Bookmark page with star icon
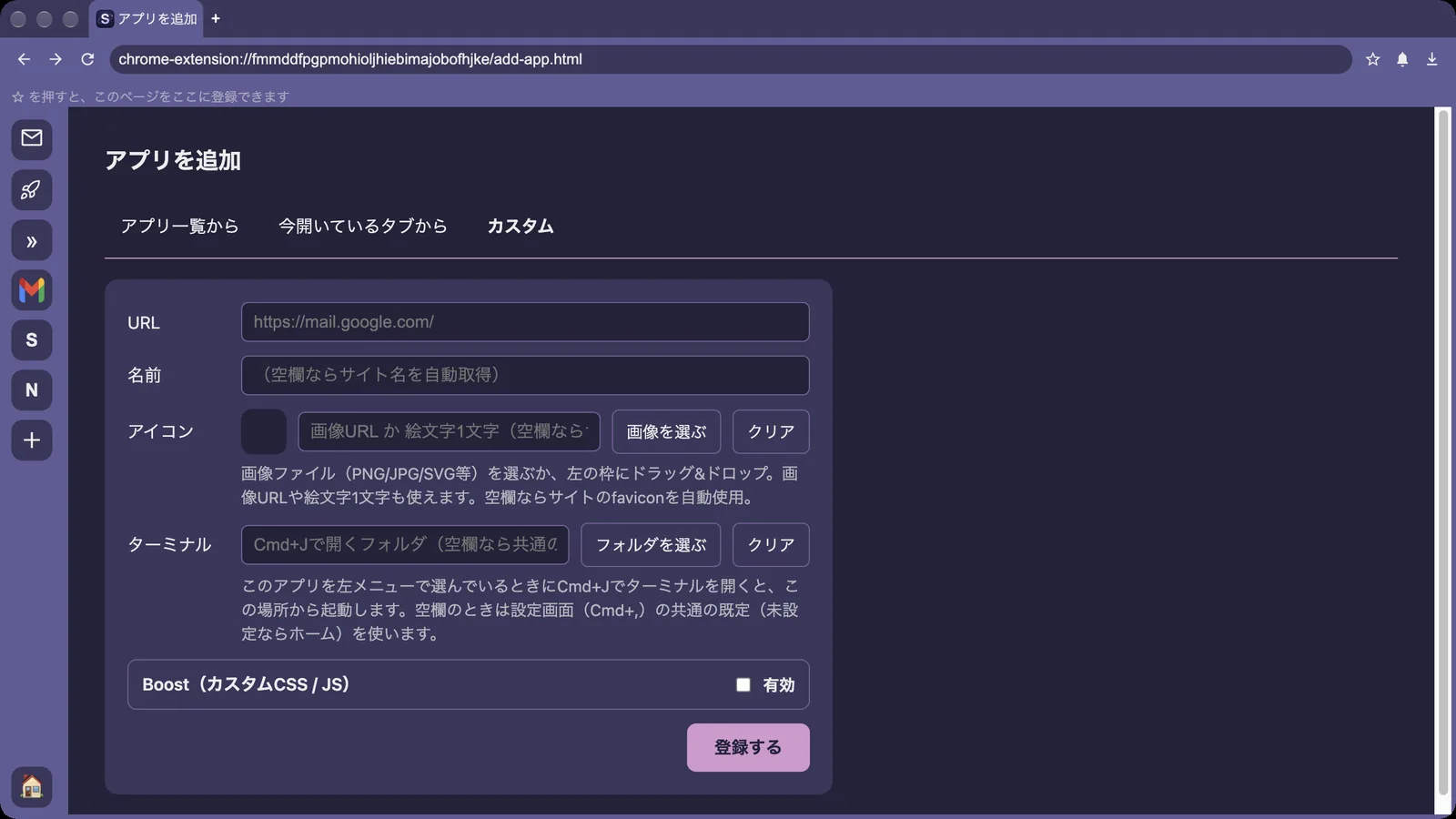 point(1372,59)
